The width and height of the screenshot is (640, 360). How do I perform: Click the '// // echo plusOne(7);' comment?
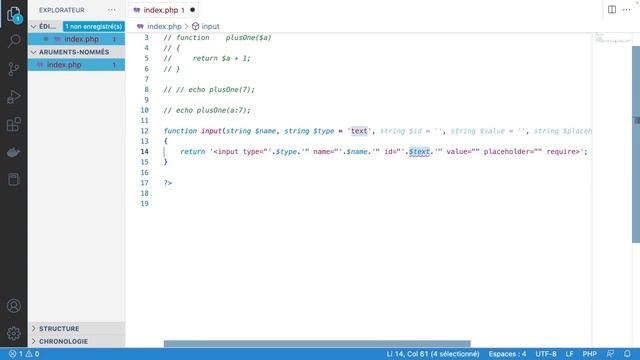tap(209, 89)
